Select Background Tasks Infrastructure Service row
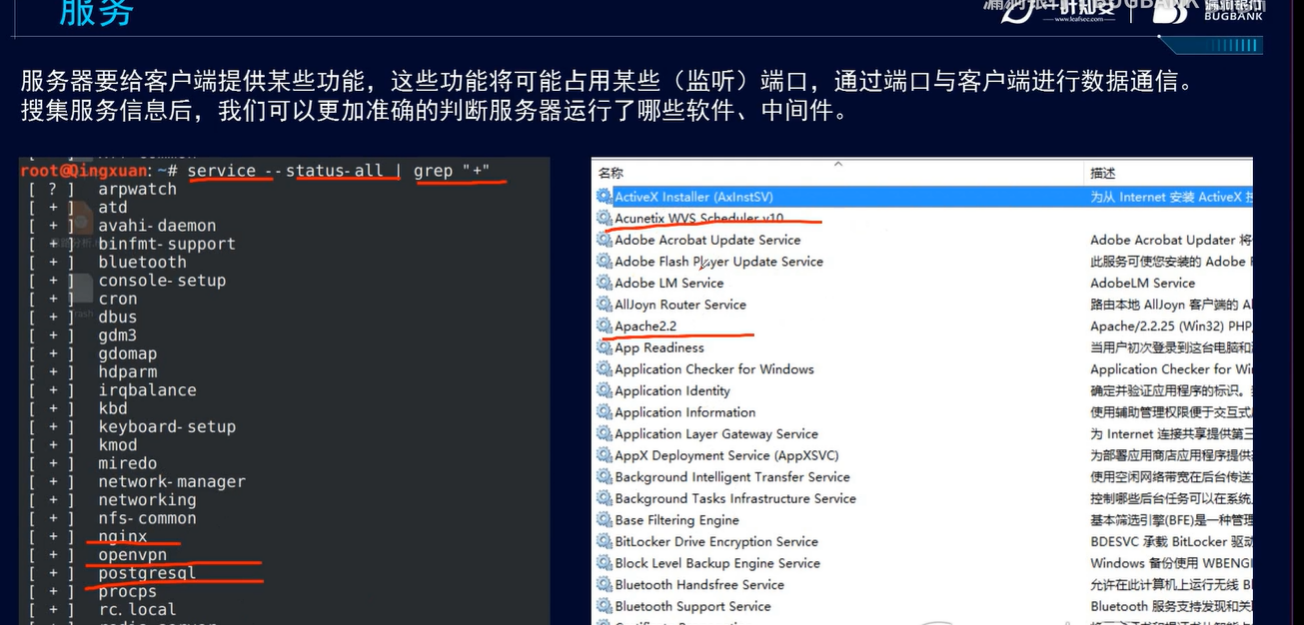Viewport: 1304px width, 625px height. [x=922, y=498]
